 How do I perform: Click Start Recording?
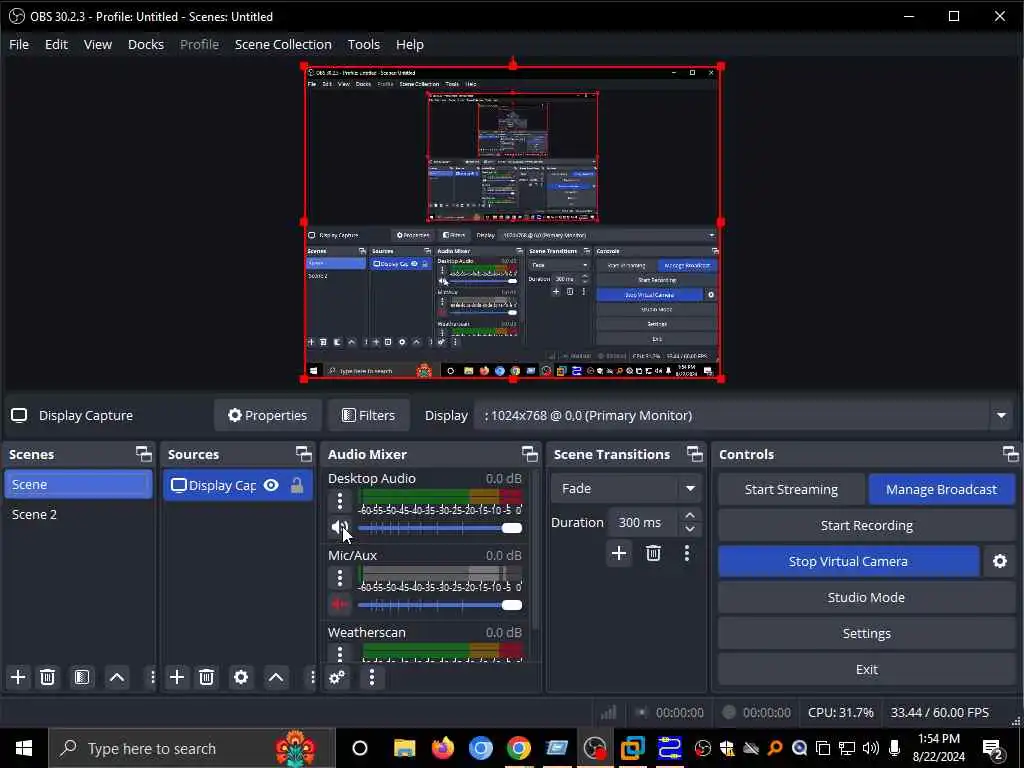pos(867,526)
